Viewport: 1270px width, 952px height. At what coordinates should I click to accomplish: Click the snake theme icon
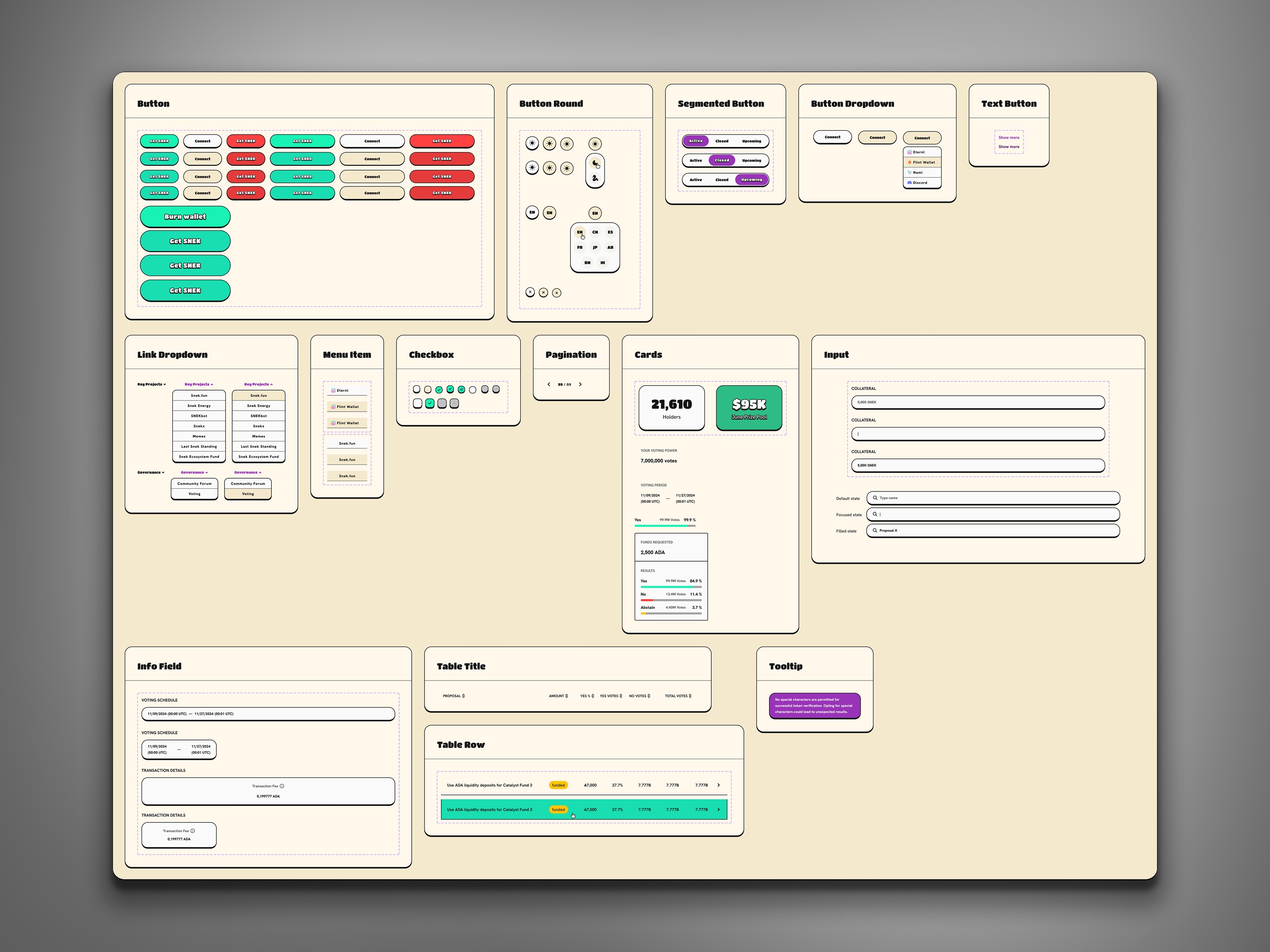pos(595,179)
